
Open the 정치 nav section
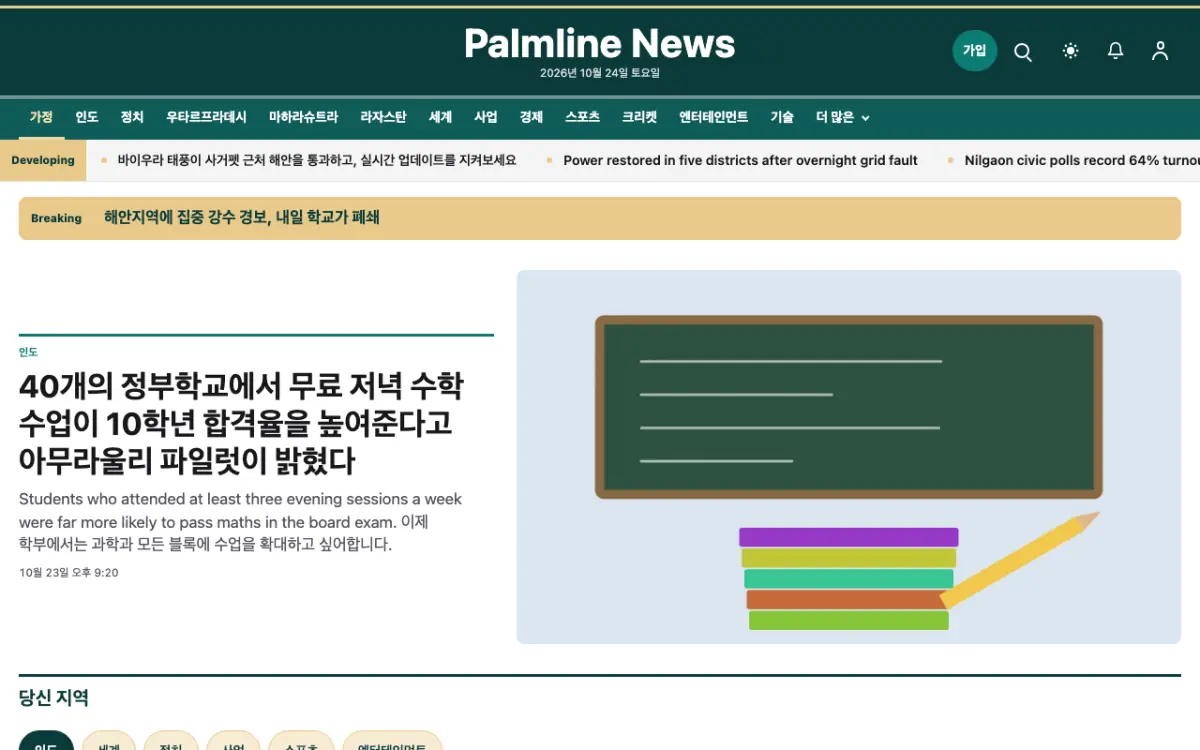(x=132, y=117)
